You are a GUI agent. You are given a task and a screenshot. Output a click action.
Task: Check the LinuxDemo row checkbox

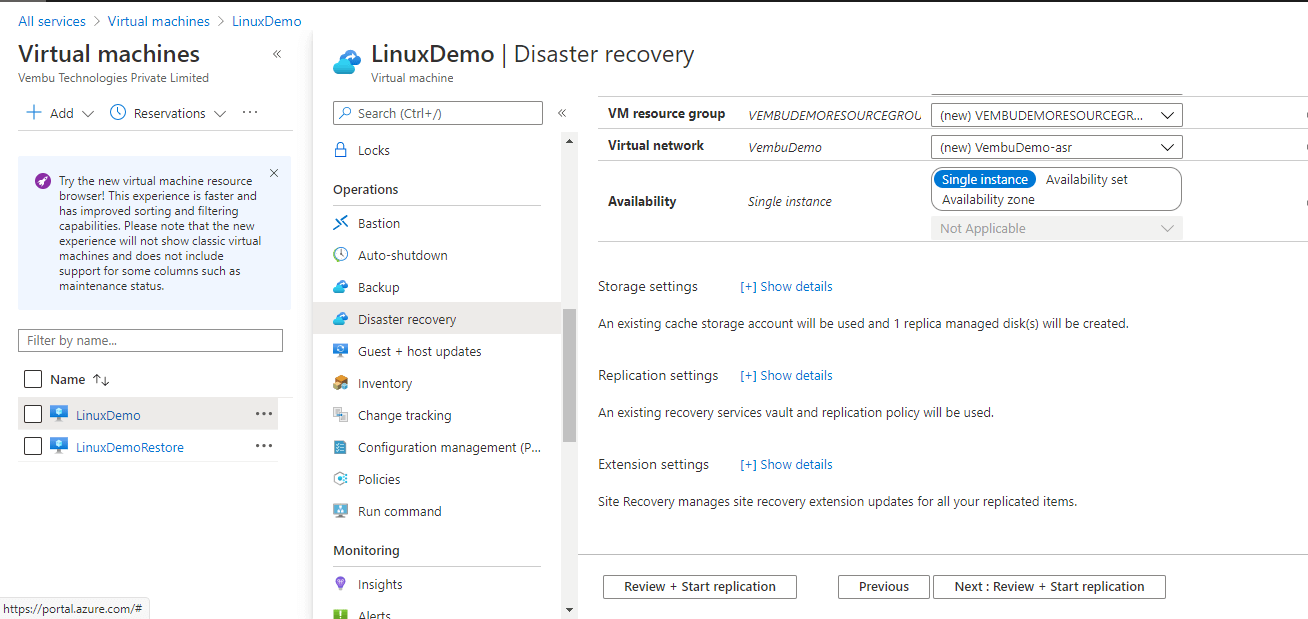33,414
